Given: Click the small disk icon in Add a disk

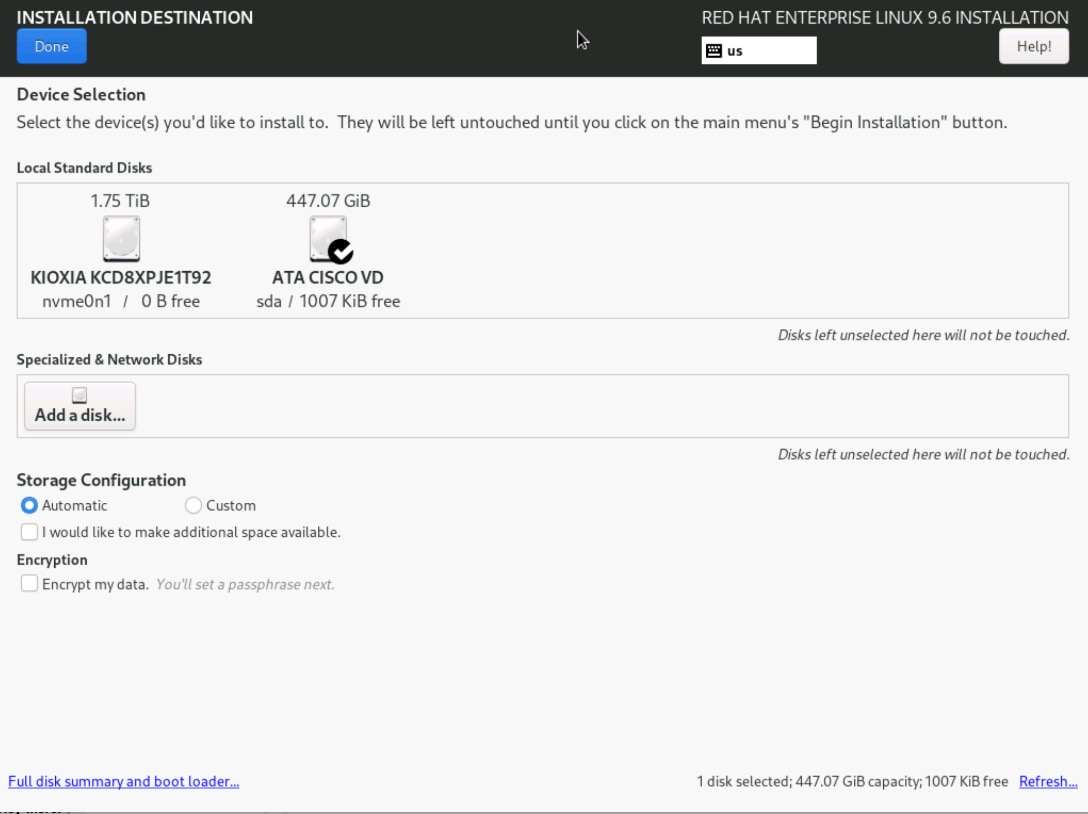Looking at the screenshot, I should pos(80,395).
